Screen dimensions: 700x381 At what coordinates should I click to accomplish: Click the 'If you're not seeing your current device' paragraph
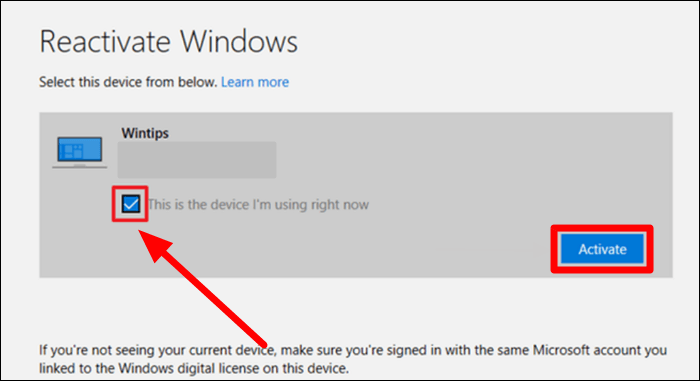(353, 359)
